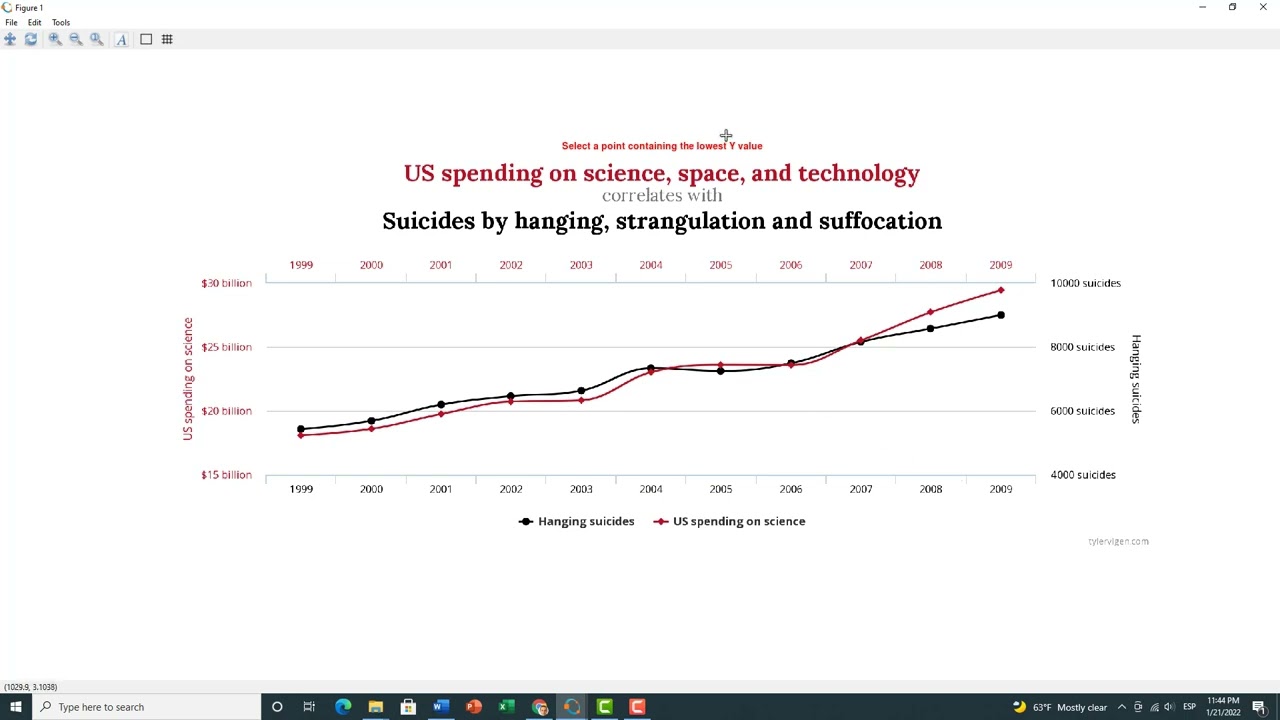Open the Wi-Fi network tray icon
The height and width of the screenshot is (720, 1280).
(1154, 707)
